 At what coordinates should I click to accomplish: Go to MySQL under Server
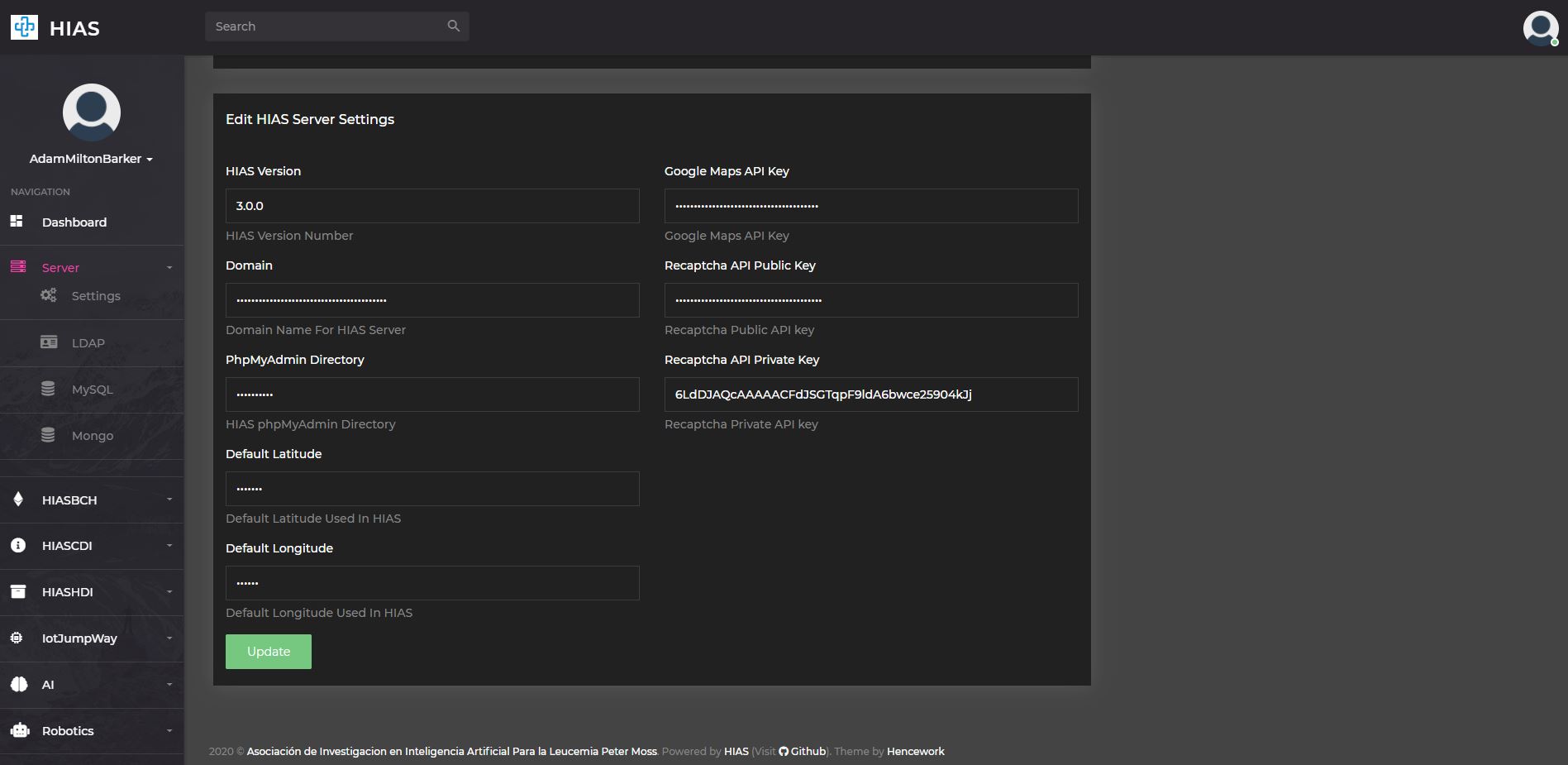point(92,389)
